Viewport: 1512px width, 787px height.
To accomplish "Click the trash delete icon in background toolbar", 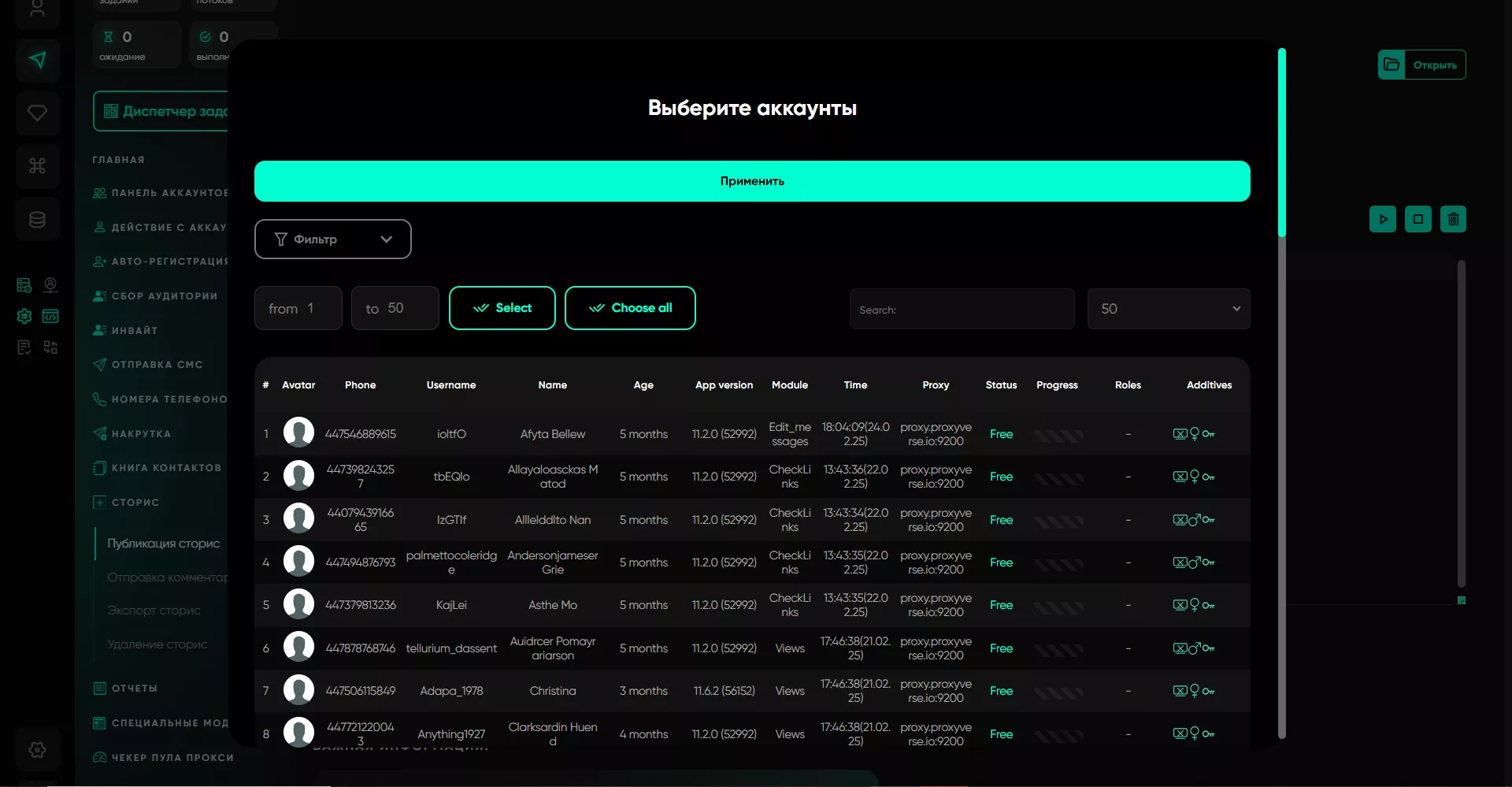I will 1454,219.
